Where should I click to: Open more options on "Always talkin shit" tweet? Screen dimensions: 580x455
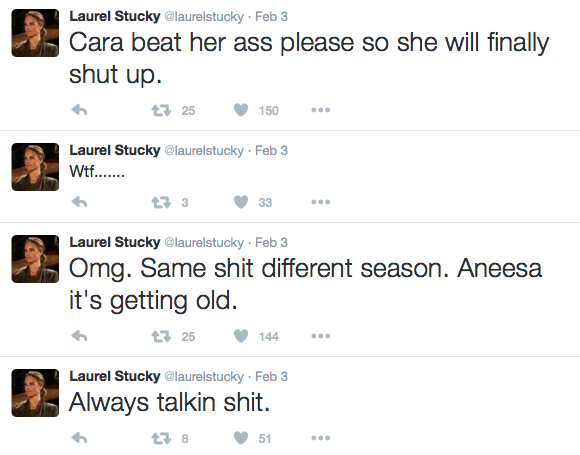(321, 438)
